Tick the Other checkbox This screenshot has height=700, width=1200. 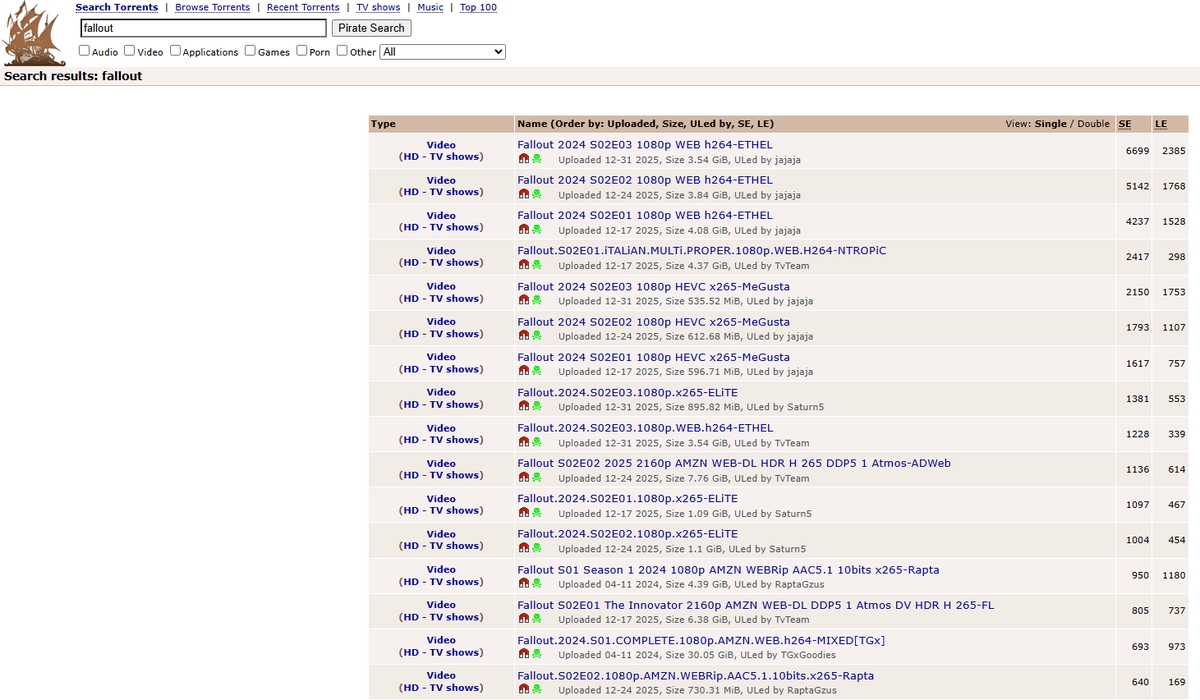pos(342,51)
